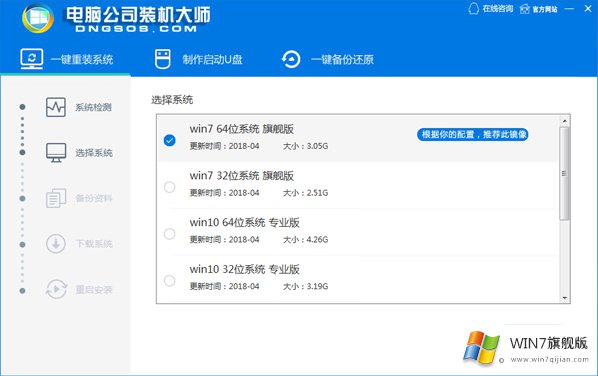Close the 电脑公司装机大师 window
The image size is (598, 376).
pos(588,8)
